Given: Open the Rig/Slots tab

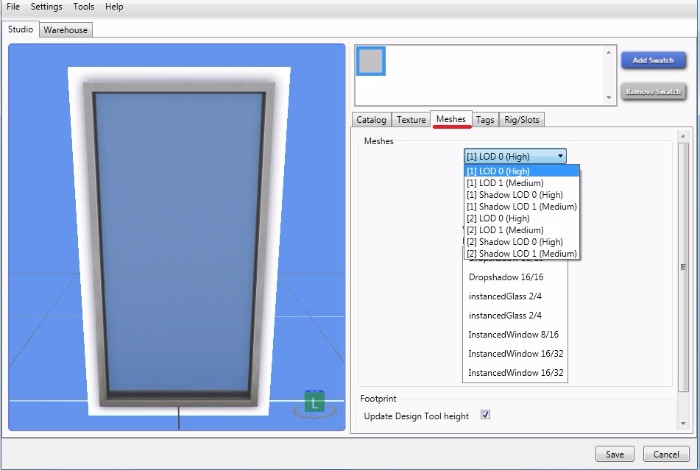Looking at the screenshot, I should (521, 120).
